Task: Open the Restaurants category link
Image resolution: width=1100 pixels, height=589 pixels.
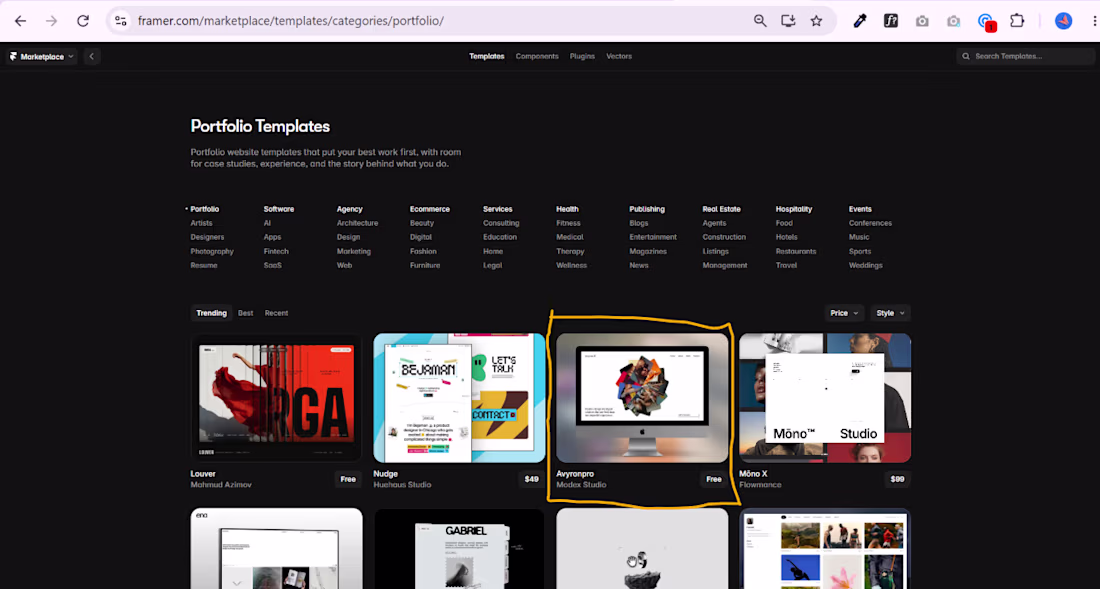Action: coord(796,251)
